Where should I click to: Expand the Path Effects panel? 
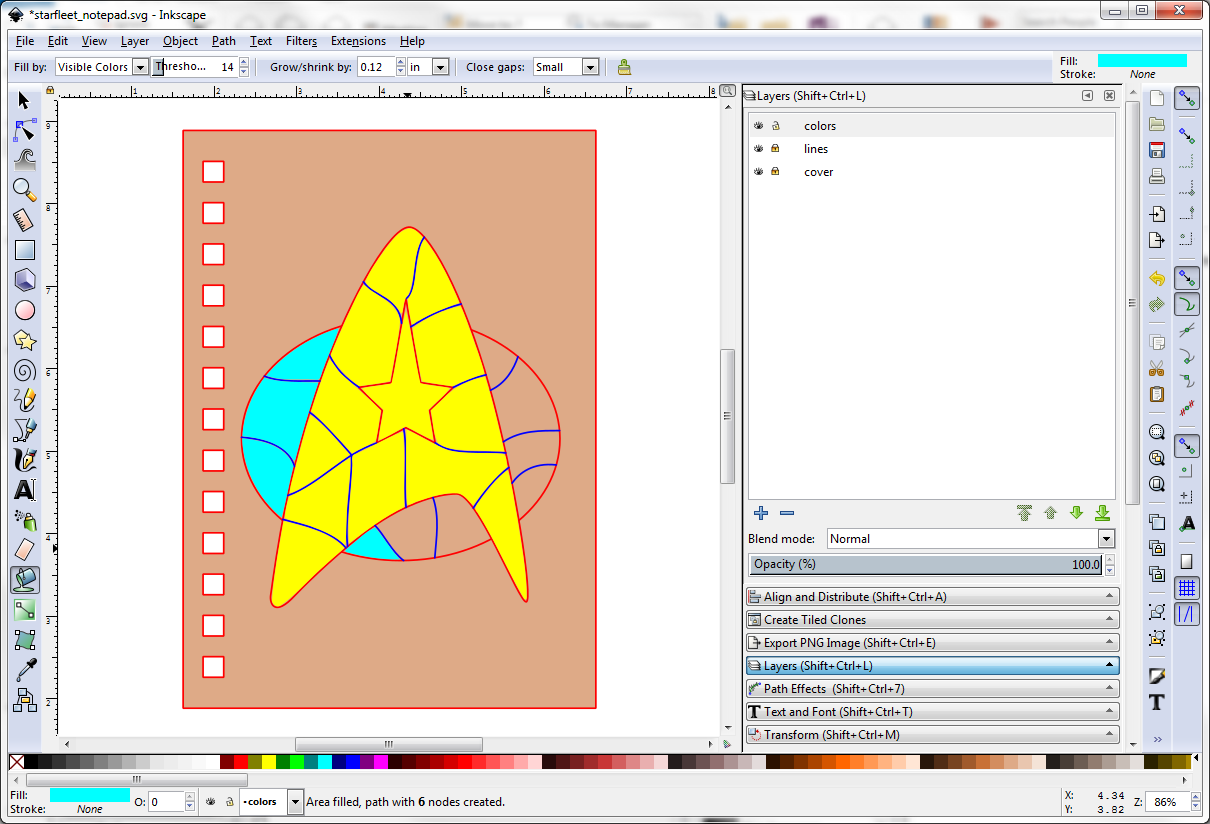(932, 689)
